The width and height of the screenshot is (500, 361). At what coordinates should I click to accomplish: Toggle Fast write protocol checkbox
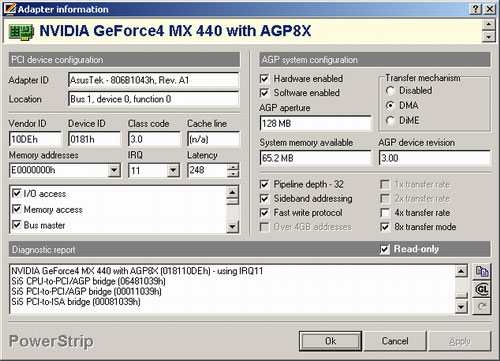(x=264, y=213)
